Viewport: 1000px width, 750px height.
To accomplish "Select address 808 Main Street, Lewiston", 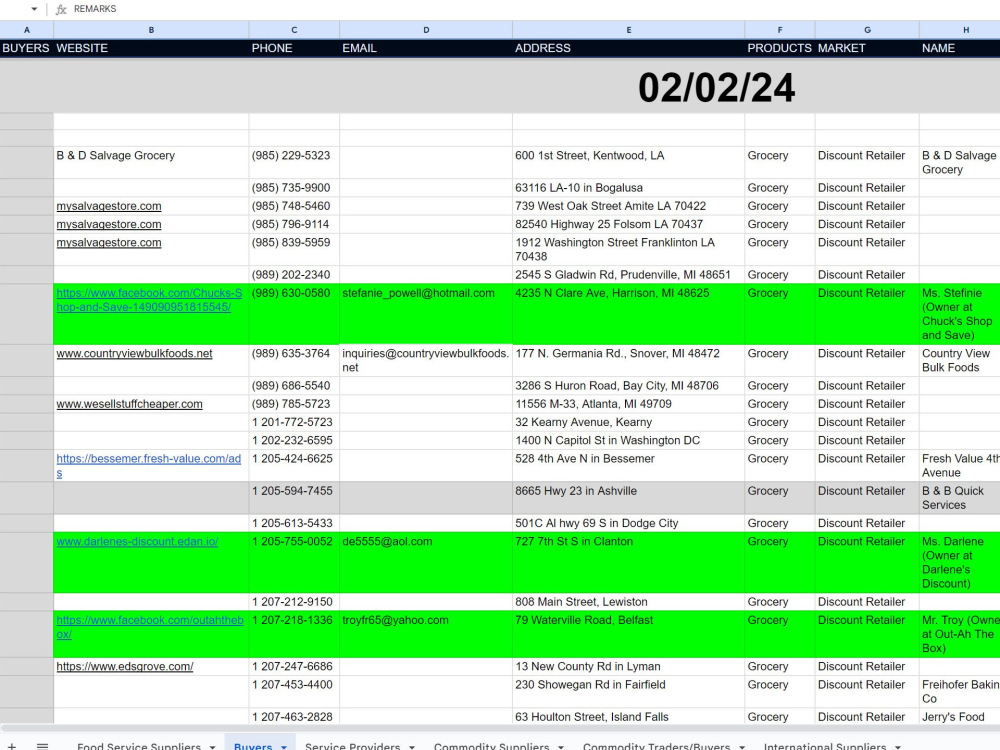I will click(628, 602).
